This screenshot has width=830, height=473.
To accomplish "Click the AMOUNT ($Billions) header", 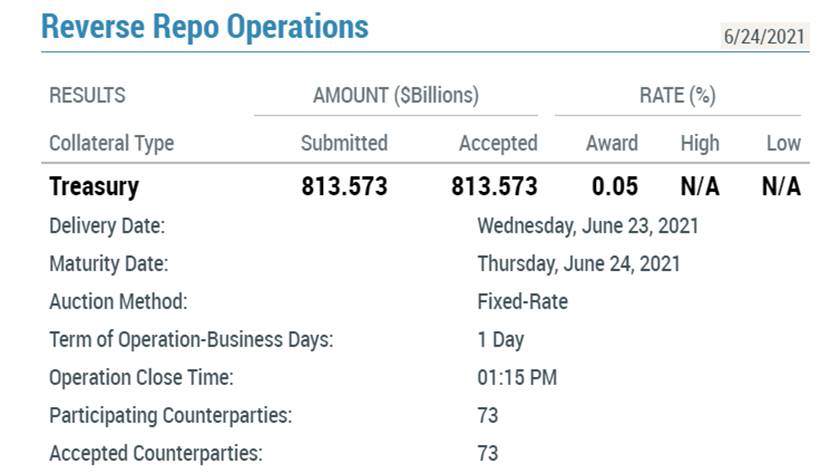I will [x=396, y=96].
